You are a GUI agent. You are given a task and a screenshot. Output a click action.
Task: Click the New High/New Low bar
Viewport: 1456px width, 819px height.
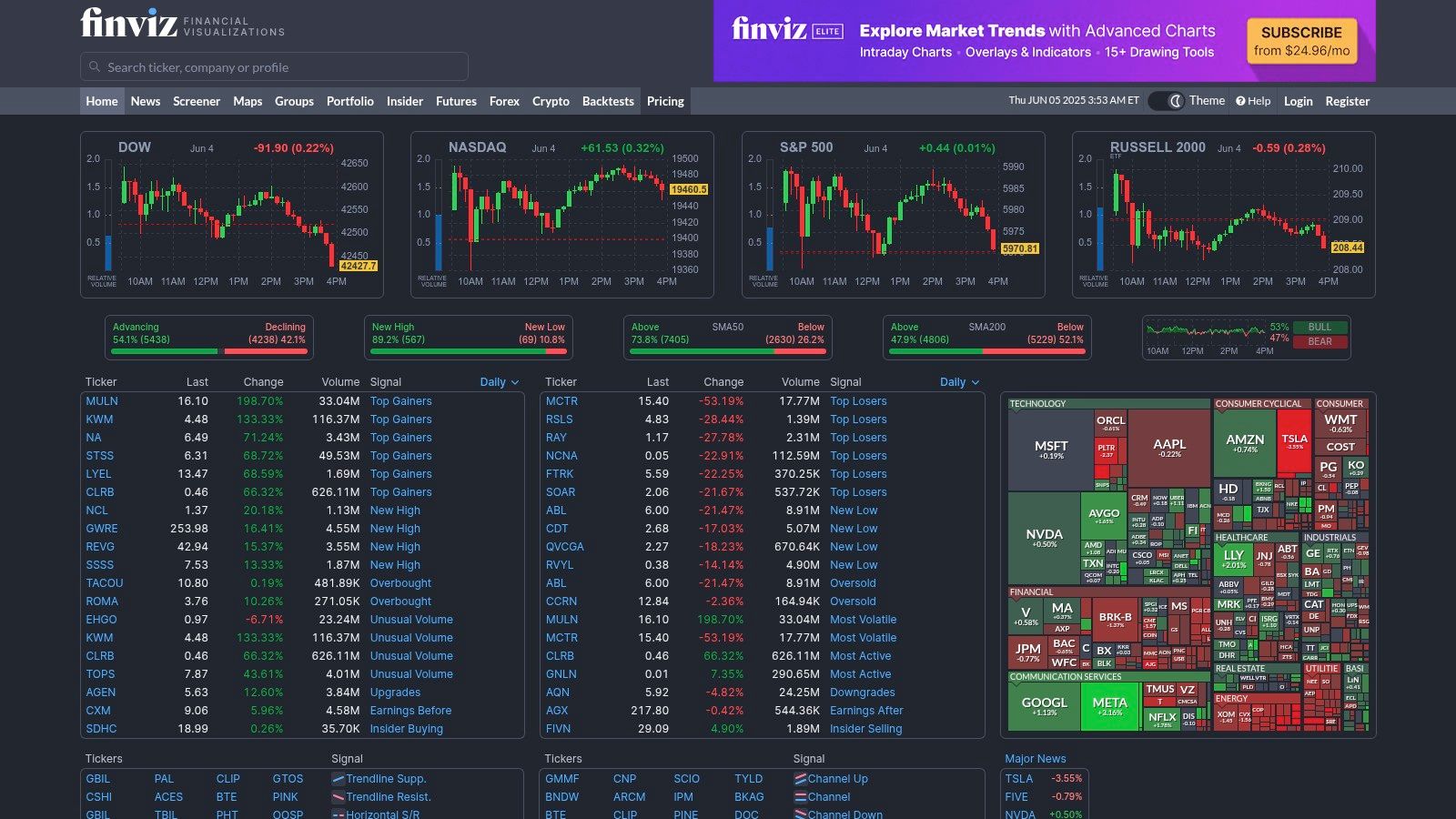coord(469,350)
